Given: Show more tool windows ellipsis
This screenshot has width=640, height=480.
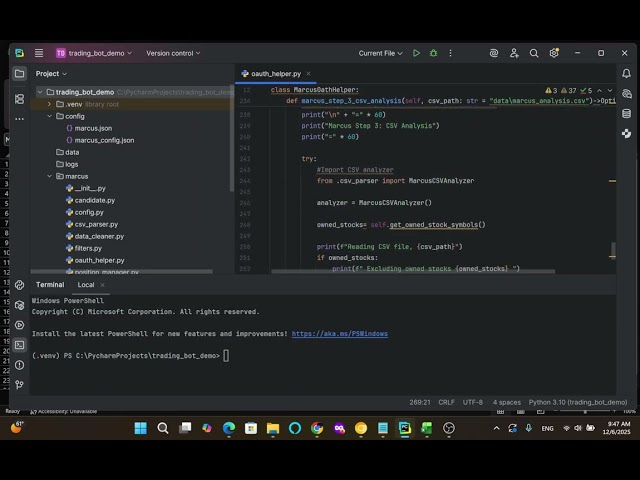Looking at the screenshot, I should (x=19, y=119).
